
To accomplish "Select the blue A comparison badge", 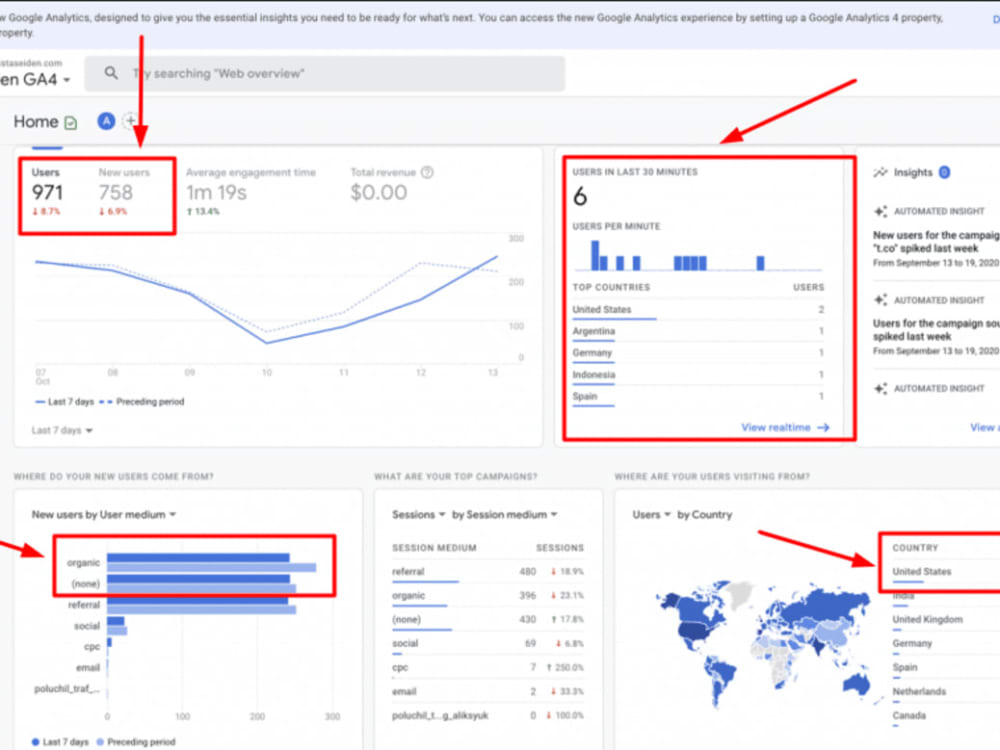I will (106, 121).
